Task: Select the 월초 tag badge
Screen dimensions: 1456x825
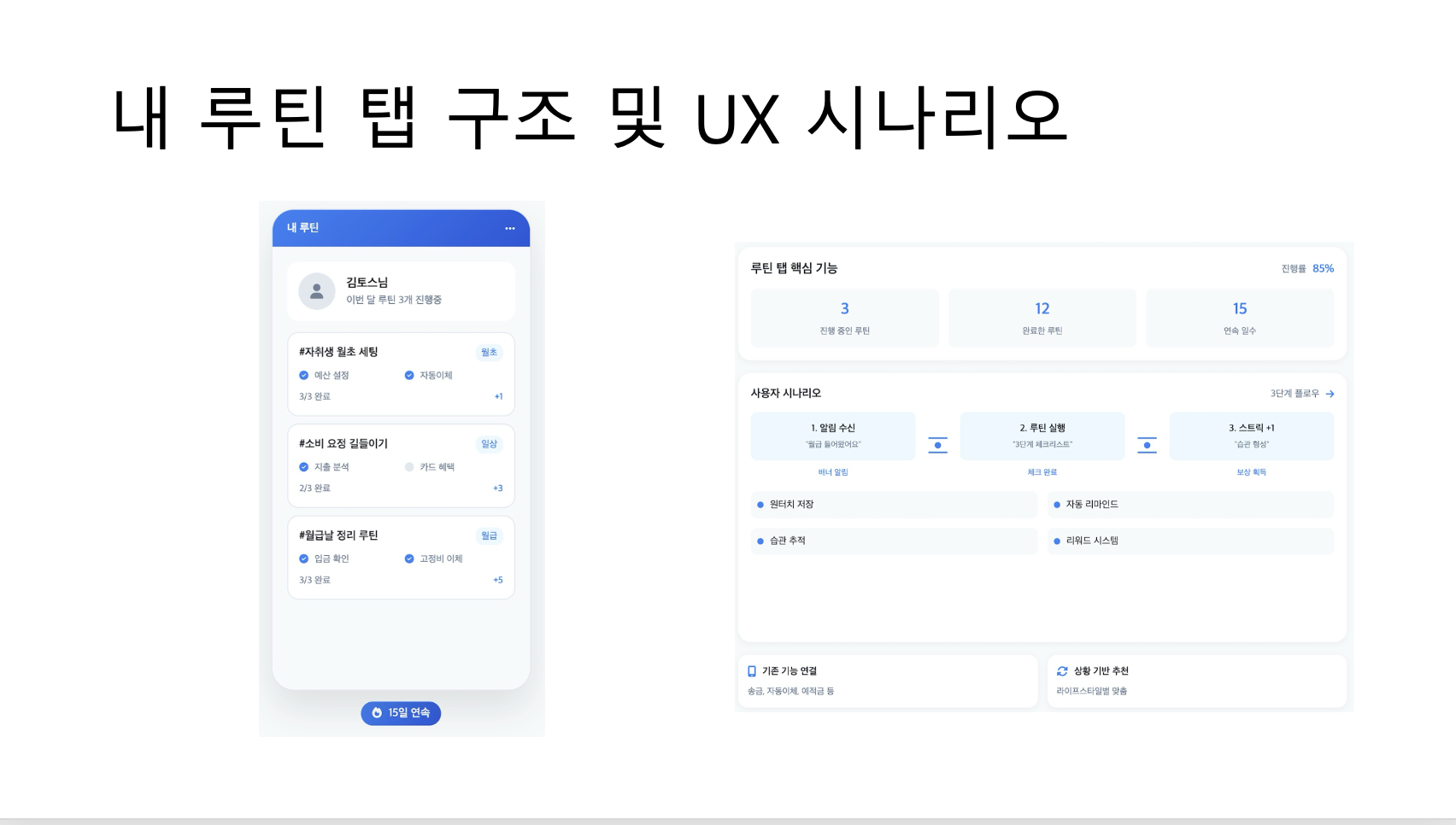Action: (489, 352)
